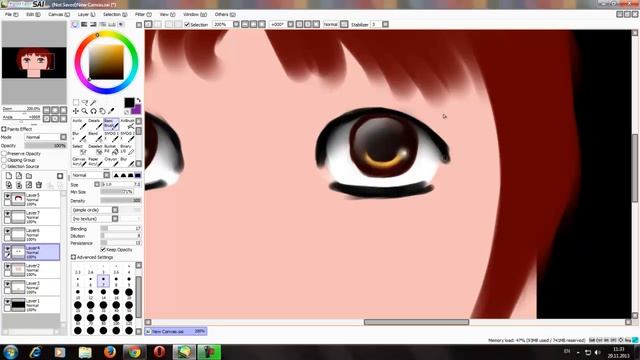Hide Layer5 using its eye icon
This screenshot has width=640, height=360.
click(7, 196)
